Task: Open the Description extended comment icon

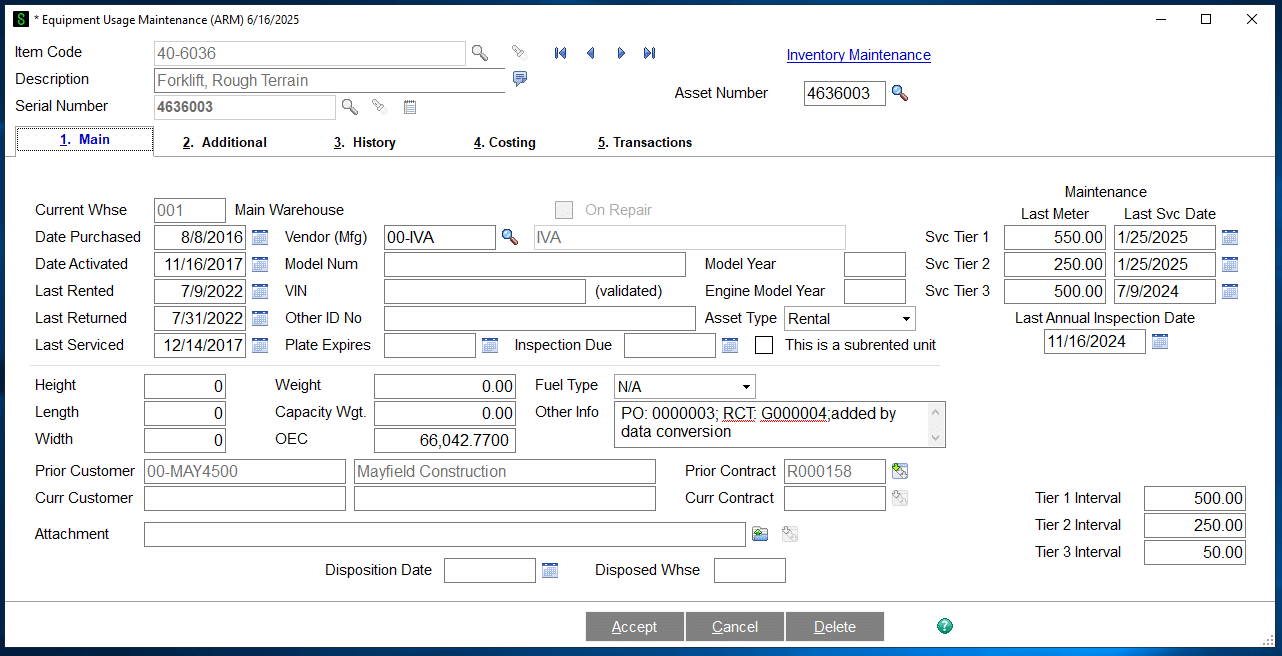Action: 520,78
